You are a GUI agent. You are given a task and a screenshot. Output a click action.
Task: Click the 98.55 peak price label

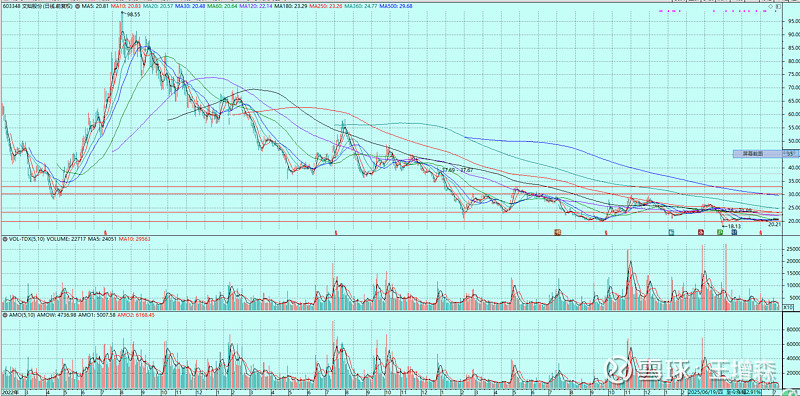[133, 15]
